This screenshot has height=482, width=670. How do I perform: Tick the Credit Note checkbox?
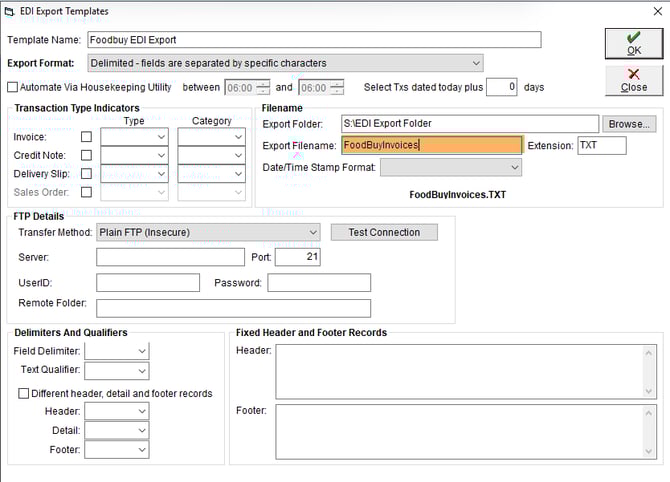click(86, 155)
